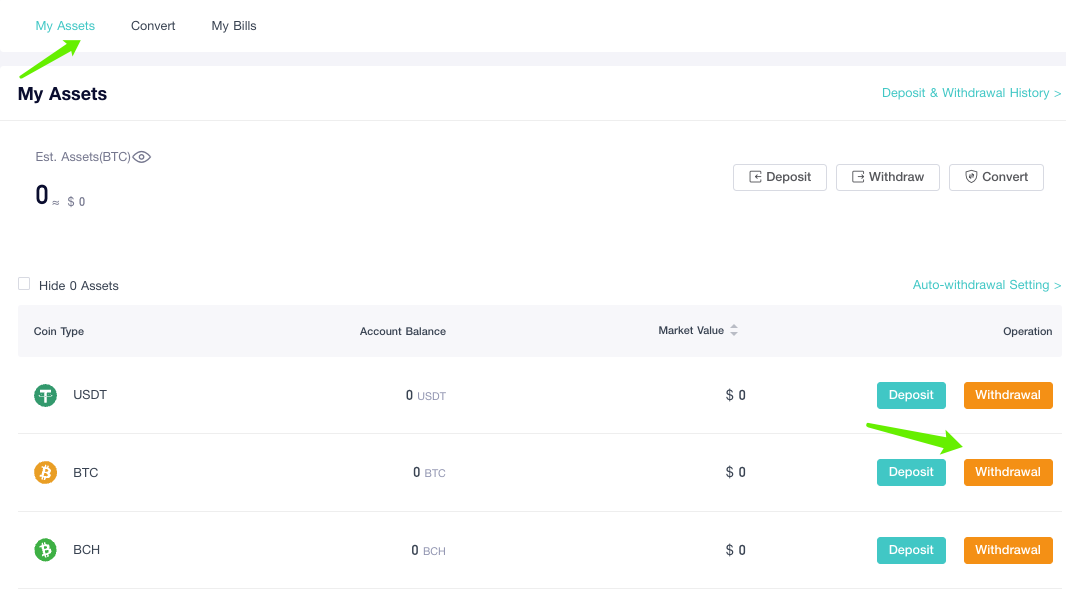
Task: Click the withdraw icon in the top Withdraw button
Action: coord(858,177)
